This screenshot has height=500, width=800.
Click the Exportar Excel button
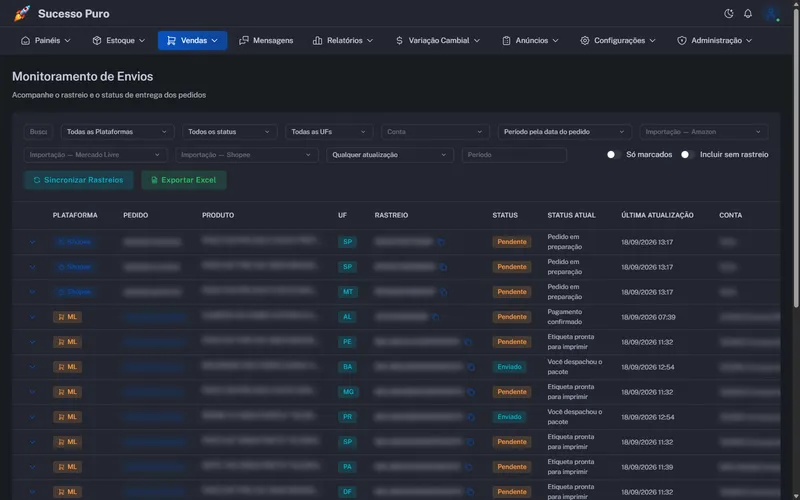pos(184,180)
